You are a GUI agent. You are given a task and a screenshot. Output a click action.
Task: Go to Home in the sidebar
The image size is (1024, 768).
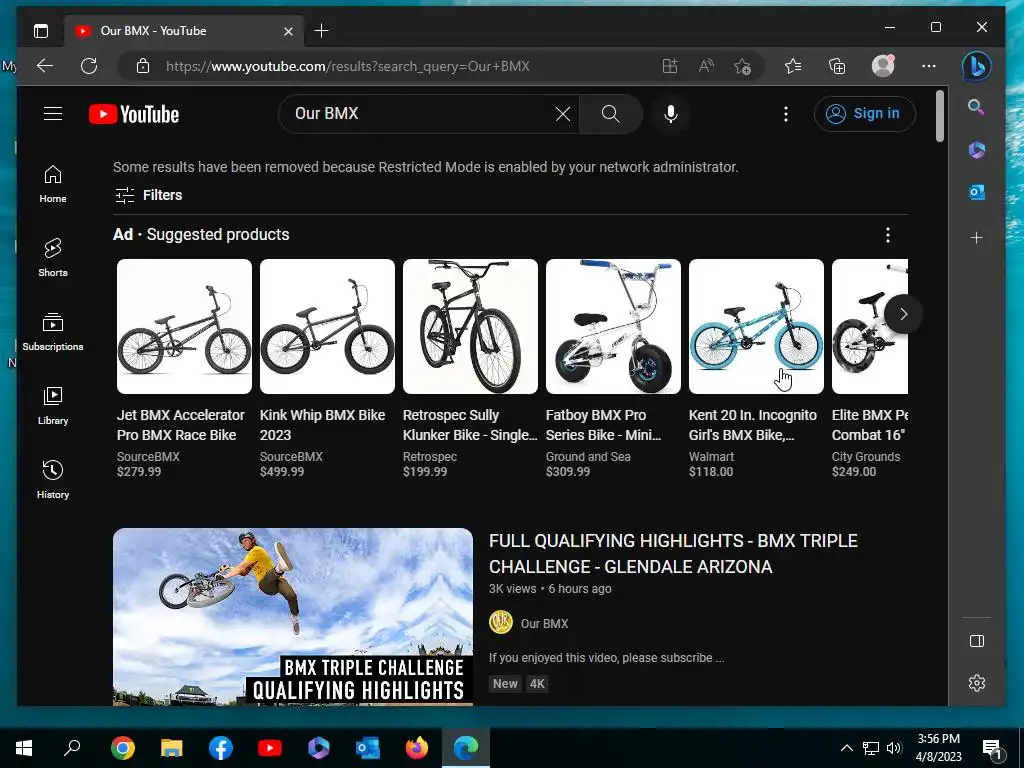coord(53,184)
